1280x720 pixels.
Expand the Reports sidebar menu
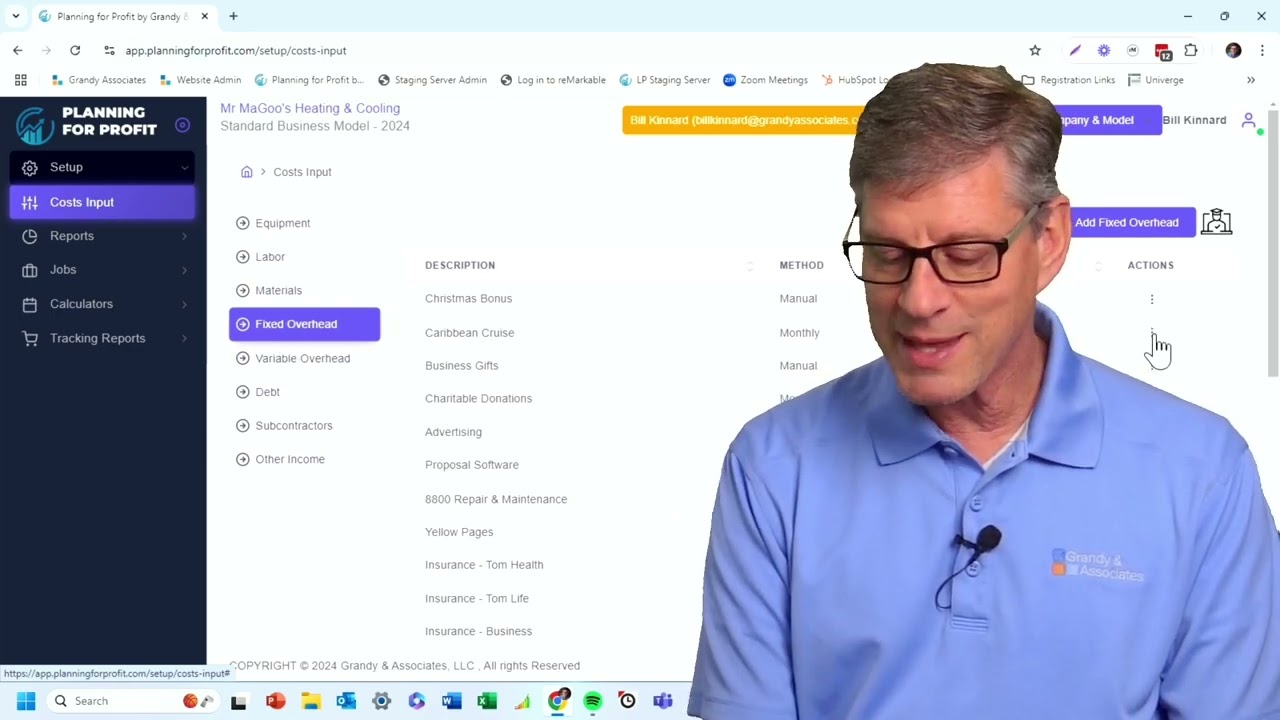[102, 236]
